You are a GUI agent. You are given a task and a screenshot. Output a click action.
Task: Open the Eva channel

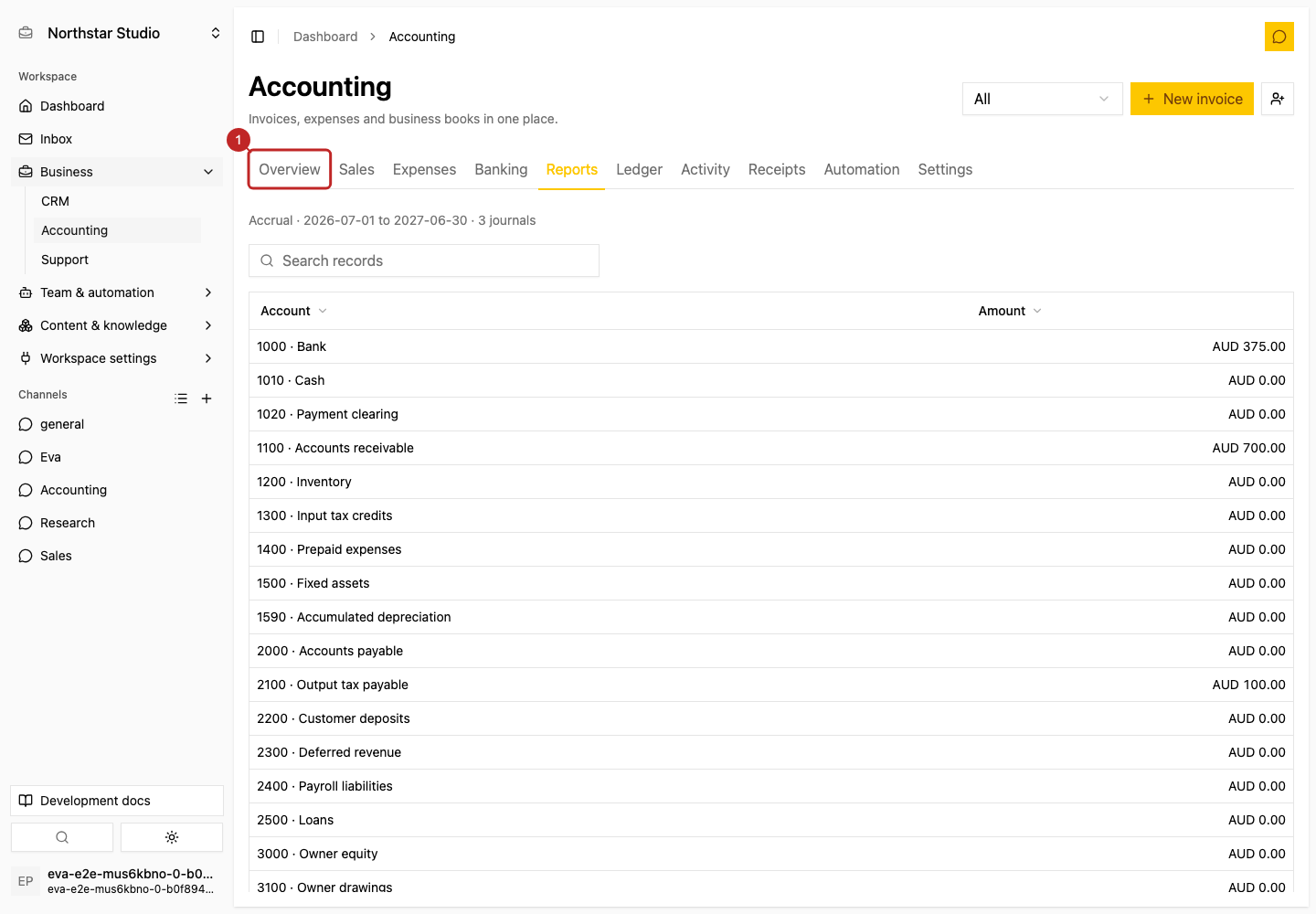117,457
